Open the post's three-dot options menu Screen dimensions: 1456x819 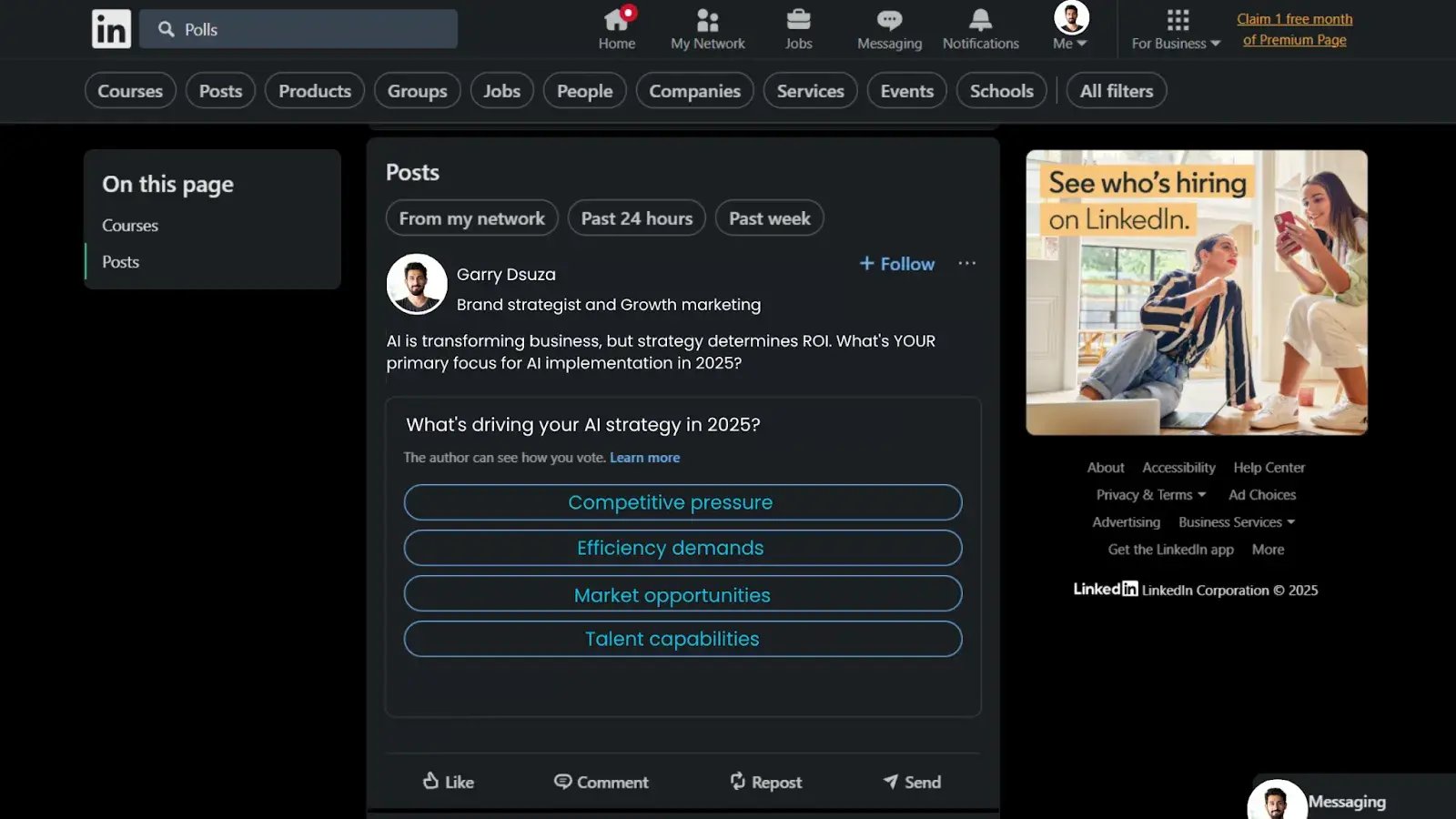[966, 264]
